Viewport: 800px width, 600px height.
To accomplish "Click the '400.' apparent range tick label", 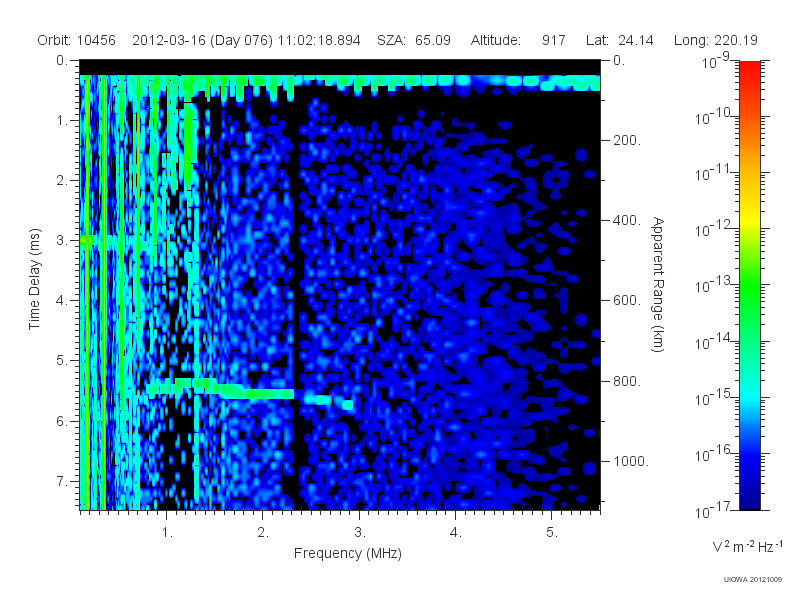I will (x=627, y=220).
